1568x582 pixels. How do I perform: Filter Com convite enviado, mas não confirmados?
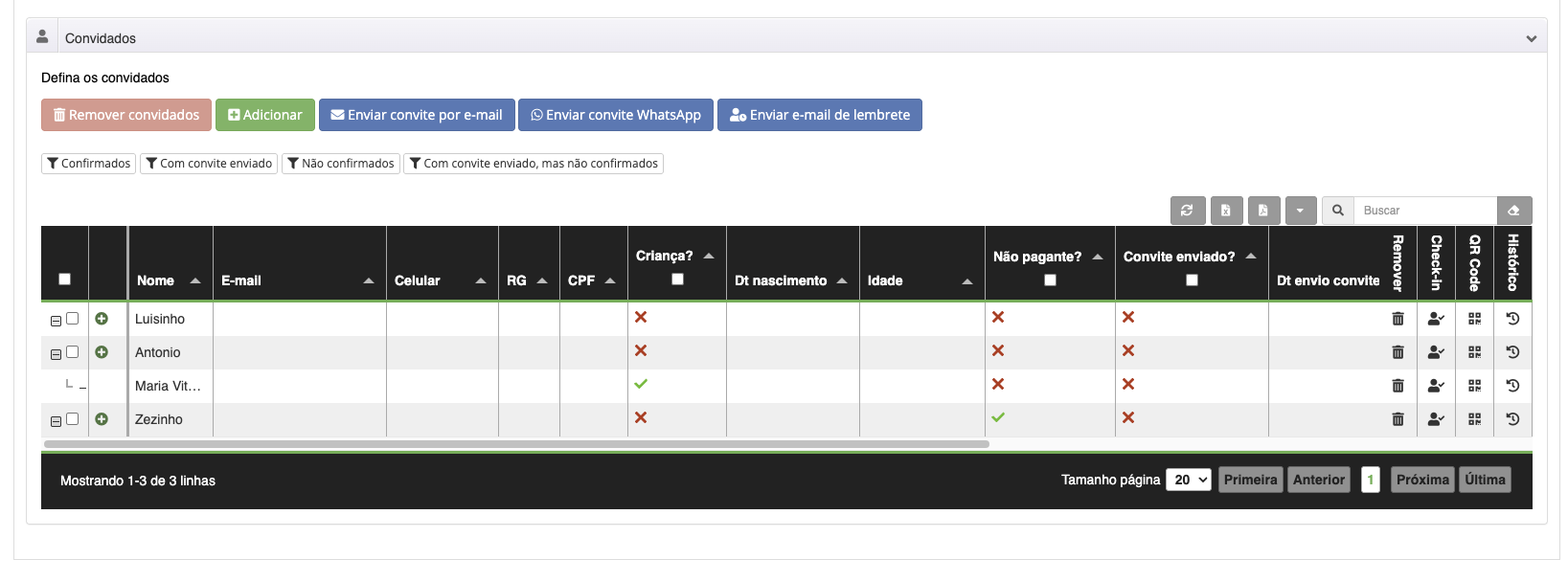[534, 164]
